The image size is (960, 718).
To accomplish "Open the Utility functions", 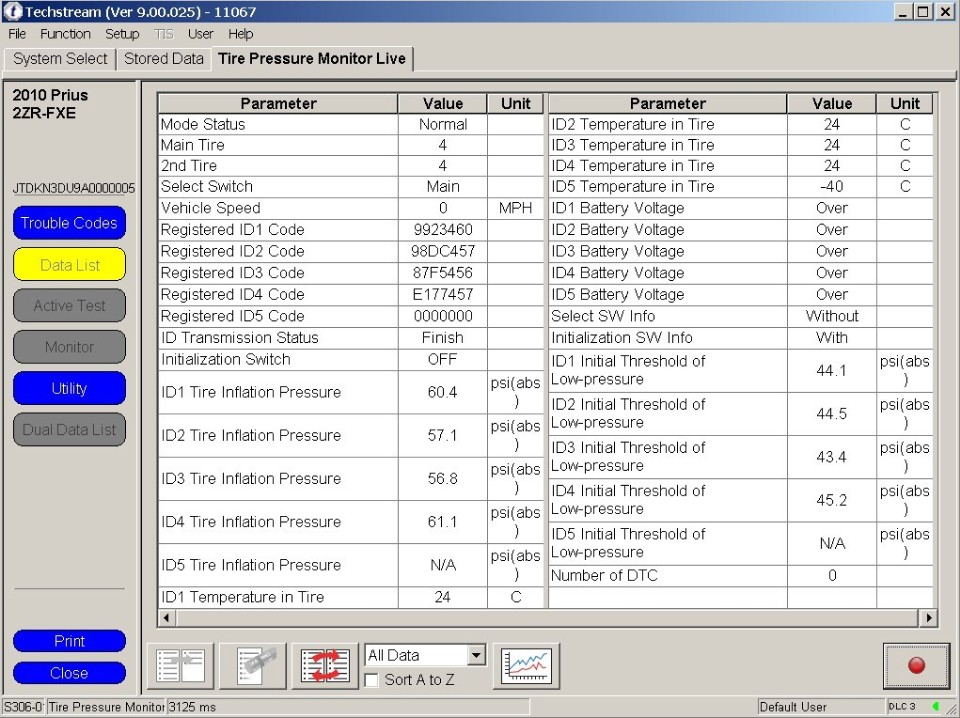I will 69,388.
